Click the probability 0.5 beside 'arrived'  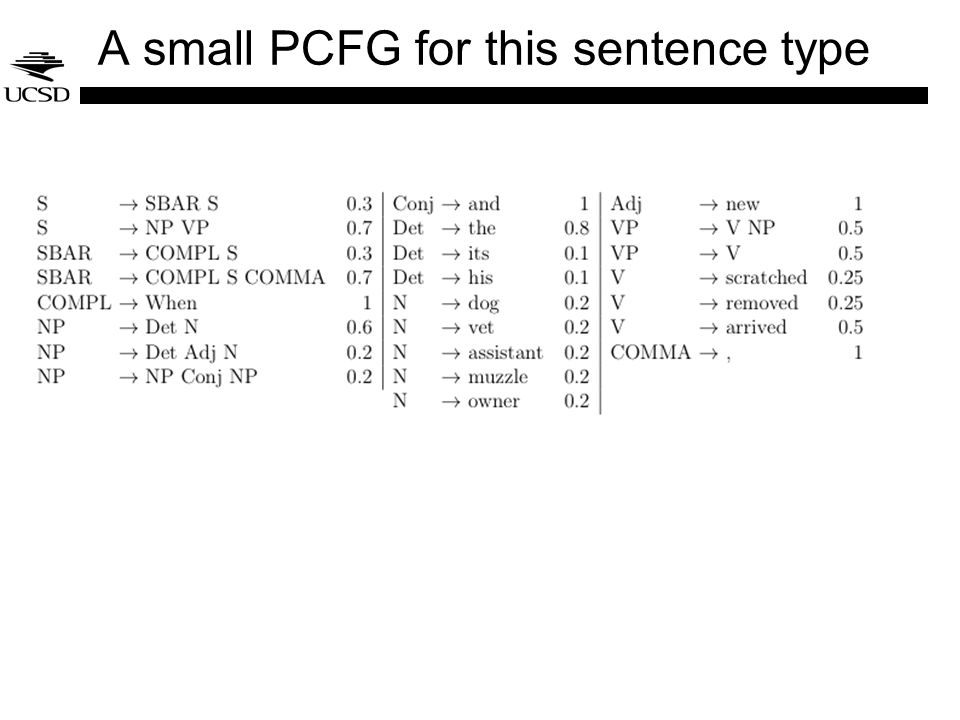click(x=850, y=327)
